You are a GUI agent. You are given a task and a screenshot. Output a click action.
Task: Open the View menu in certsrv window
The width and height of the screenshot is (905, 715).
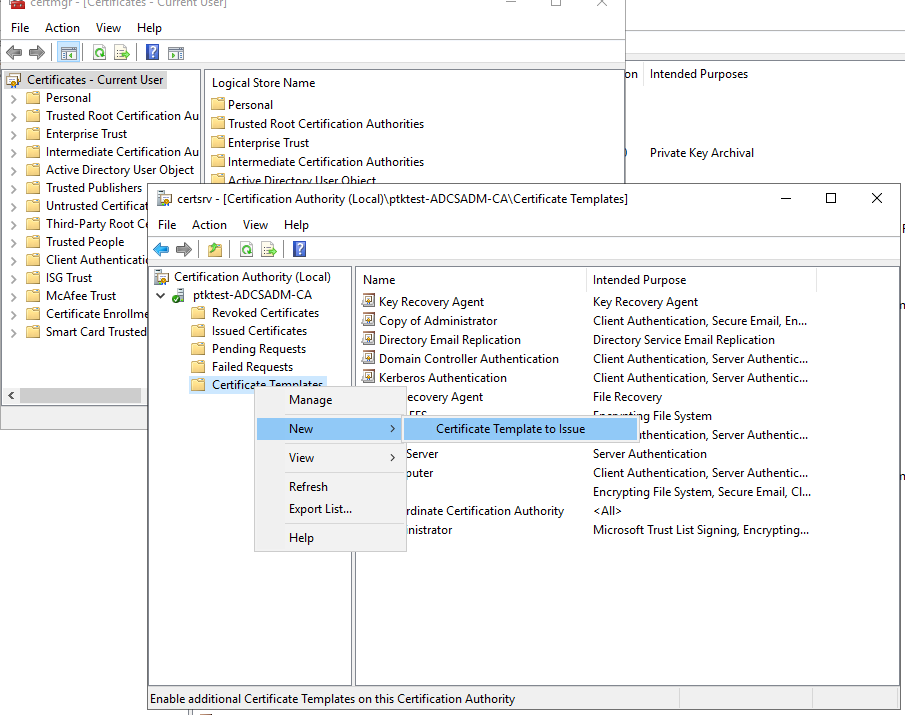(x=255, y=225)
